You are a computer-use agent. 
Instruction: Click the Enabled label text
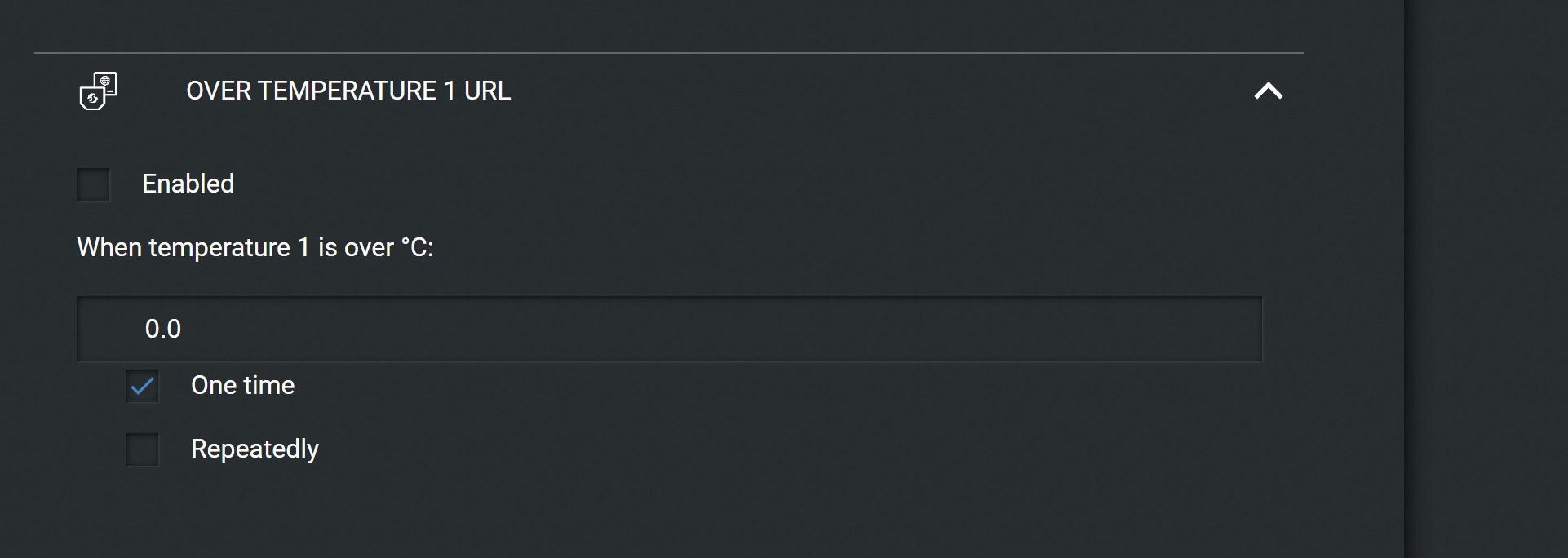click(188, 184)
